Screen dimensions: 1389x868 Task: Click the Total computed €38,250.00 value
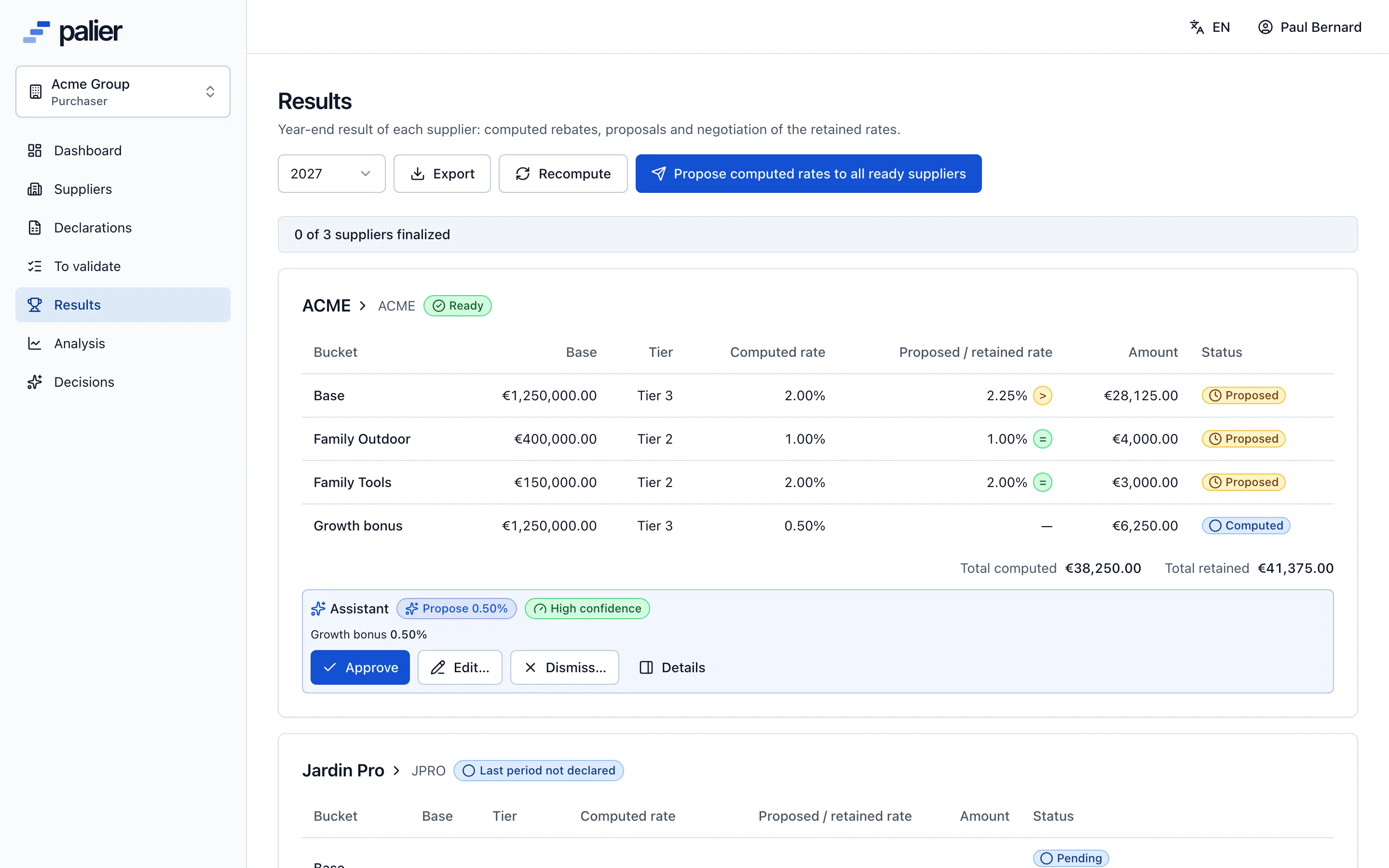(1103, 569)
